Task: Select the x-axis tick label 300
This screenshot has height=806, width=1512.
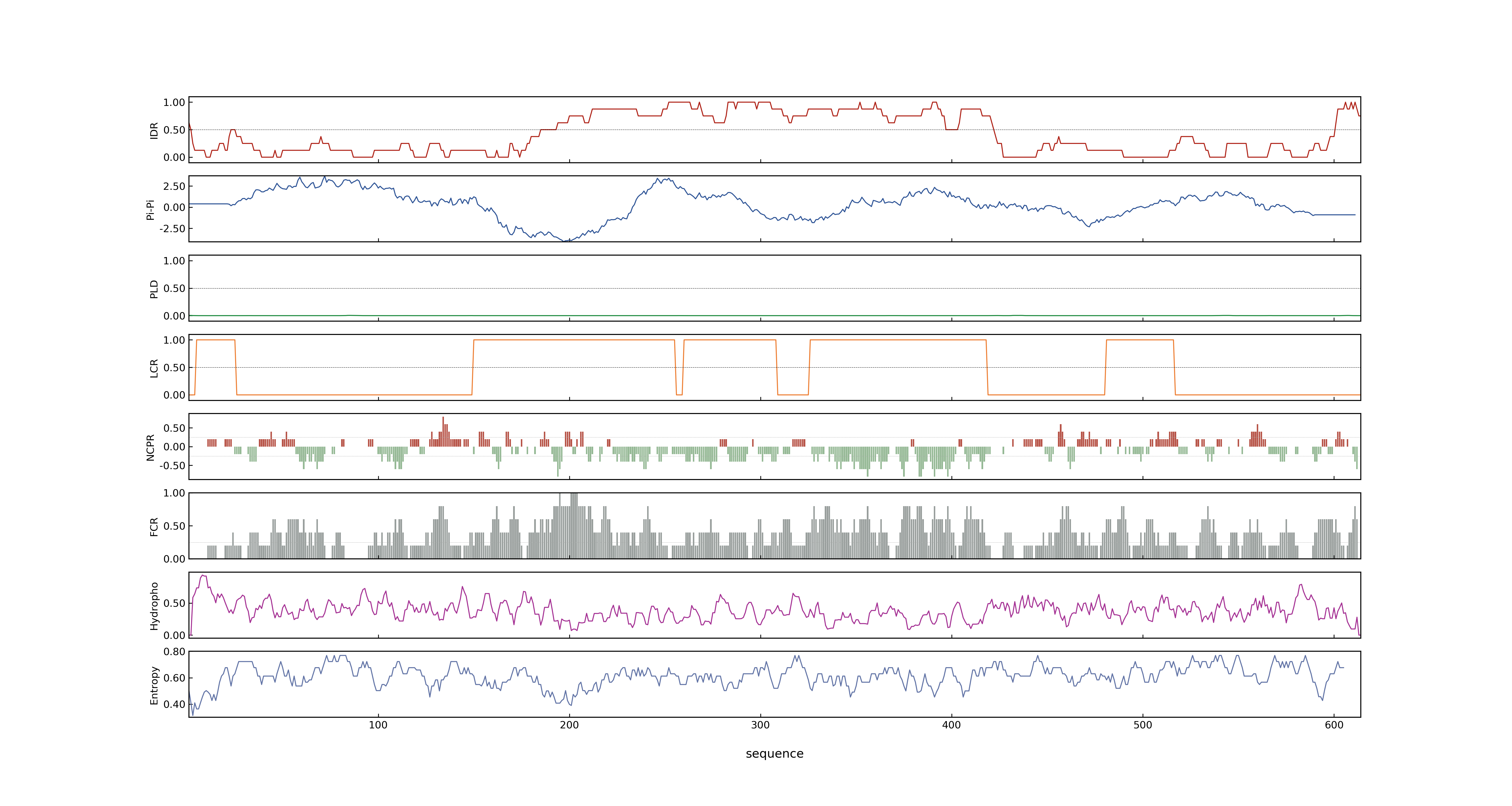Action: (x=760, y=725)
